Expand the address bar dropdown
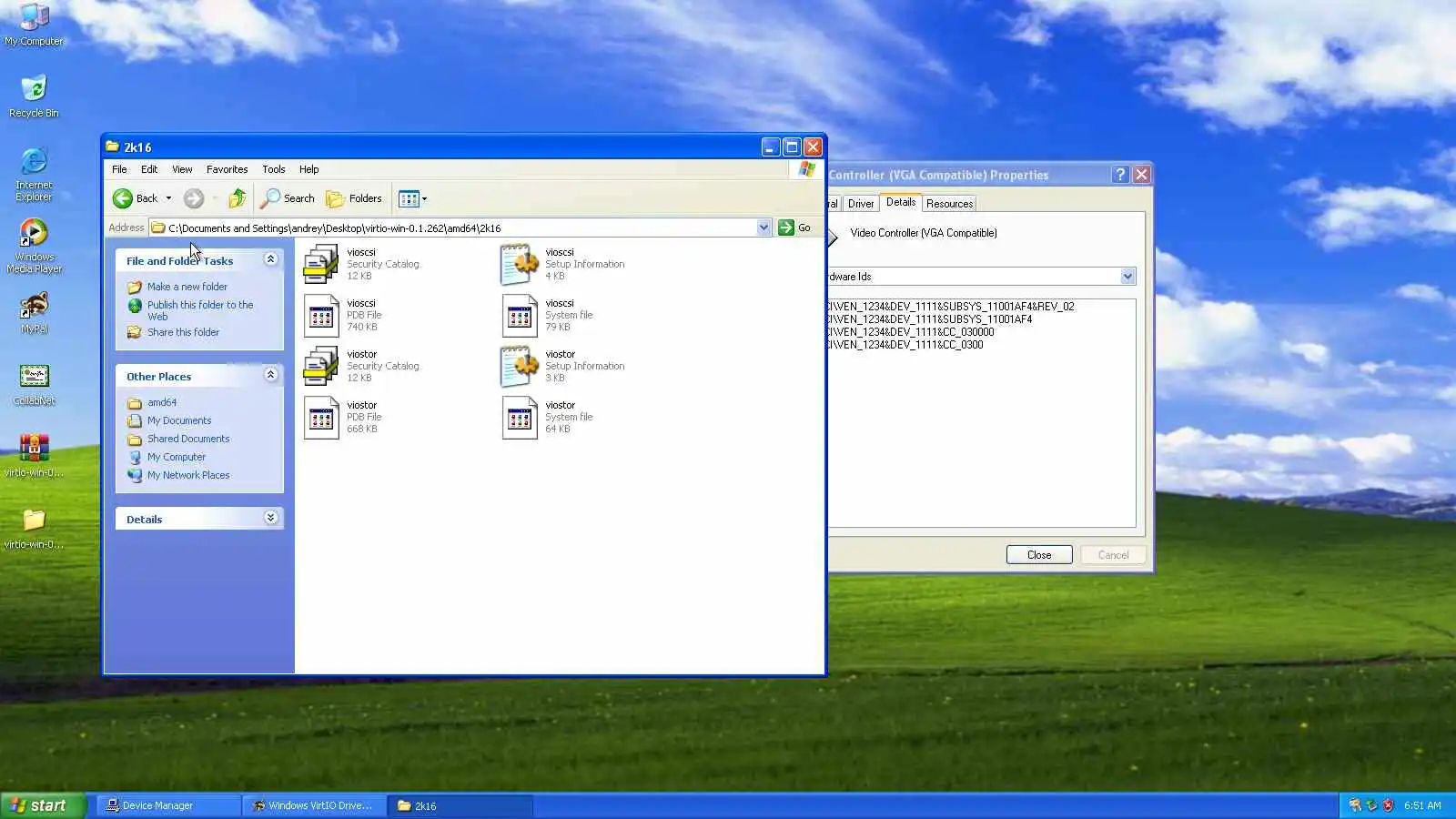 [763, 227]
